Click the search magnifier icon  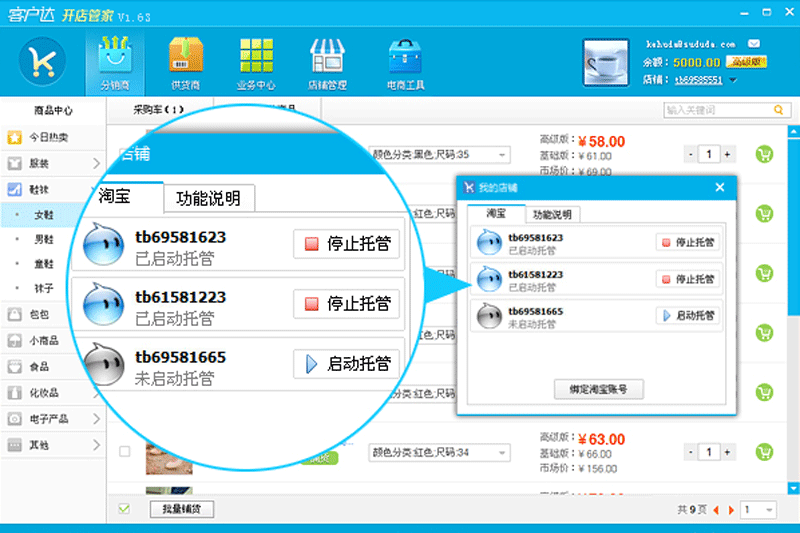tap(778, 110)
